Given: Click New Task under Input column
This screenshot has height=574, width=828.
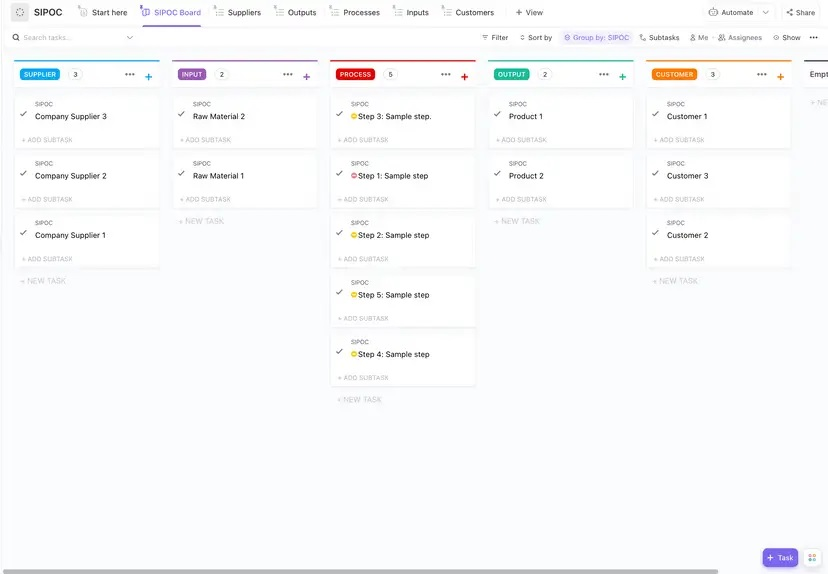Looking at the screenshot, I should (201, 221).
